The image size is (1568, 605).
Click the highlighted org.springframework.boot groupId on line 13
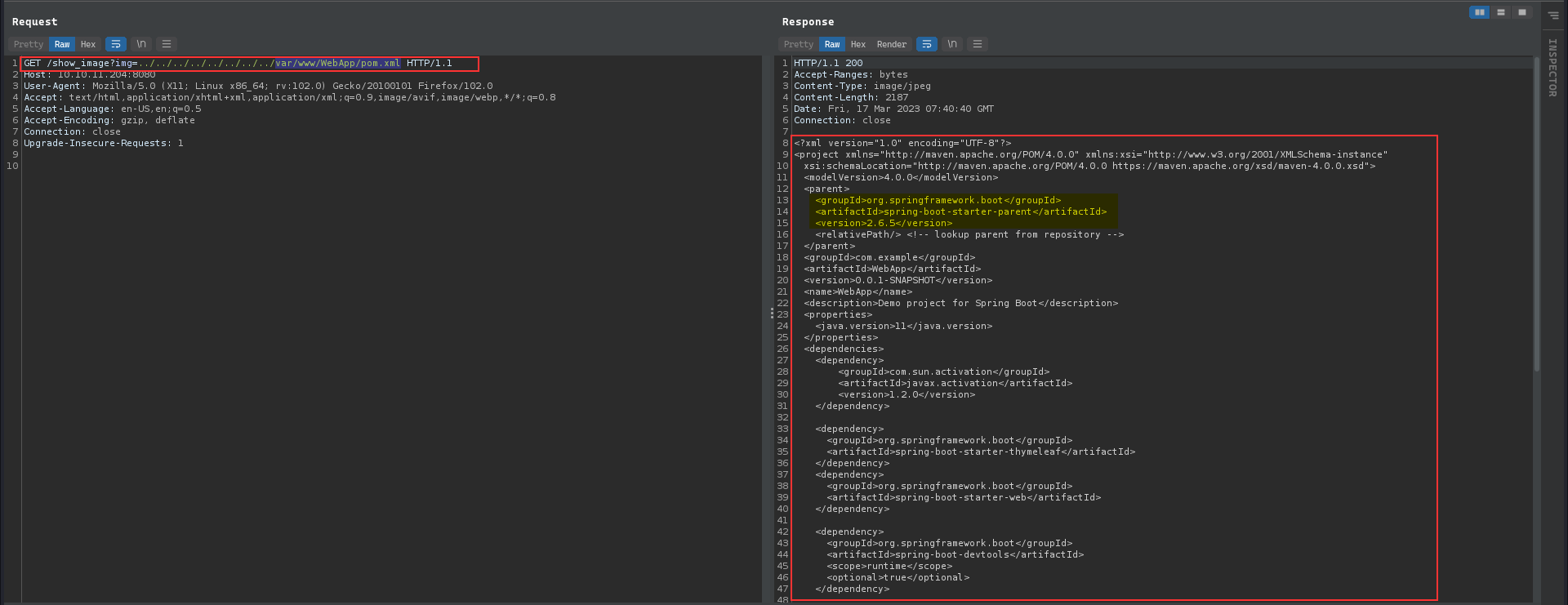click(938, 200)
